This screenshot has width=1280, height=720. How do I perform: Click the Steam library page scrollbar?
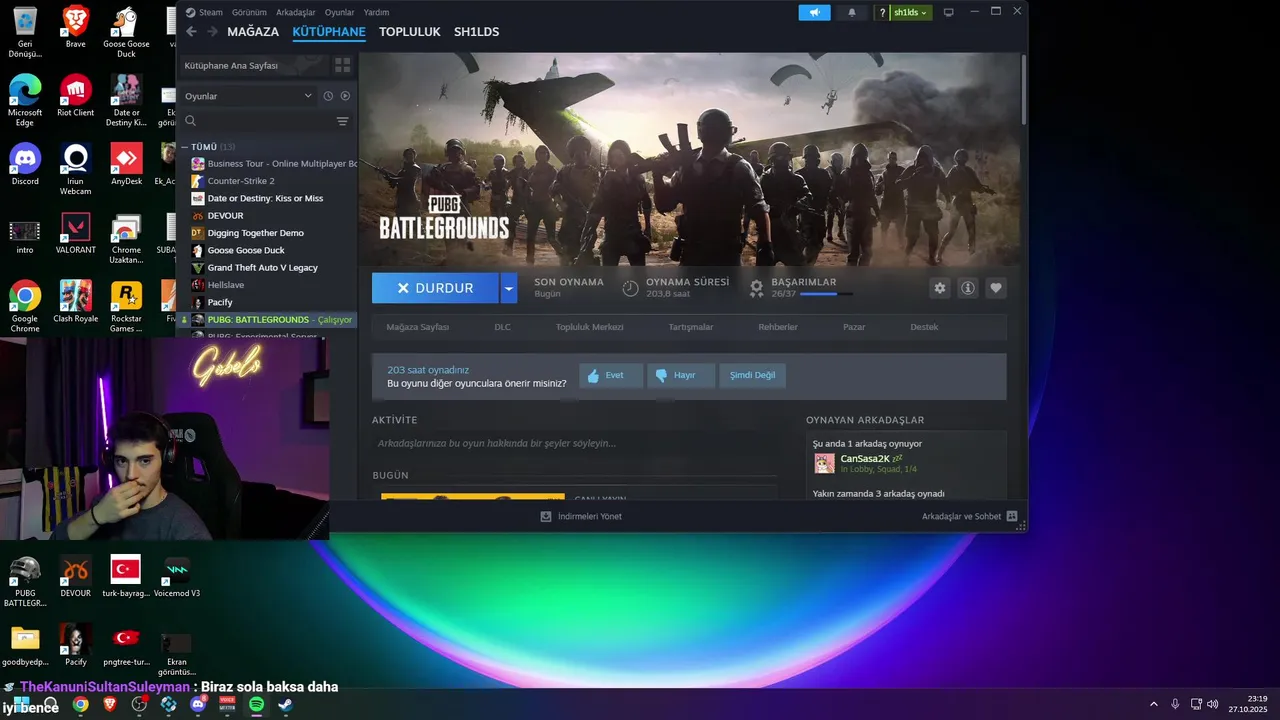[x=1023, y=90]
